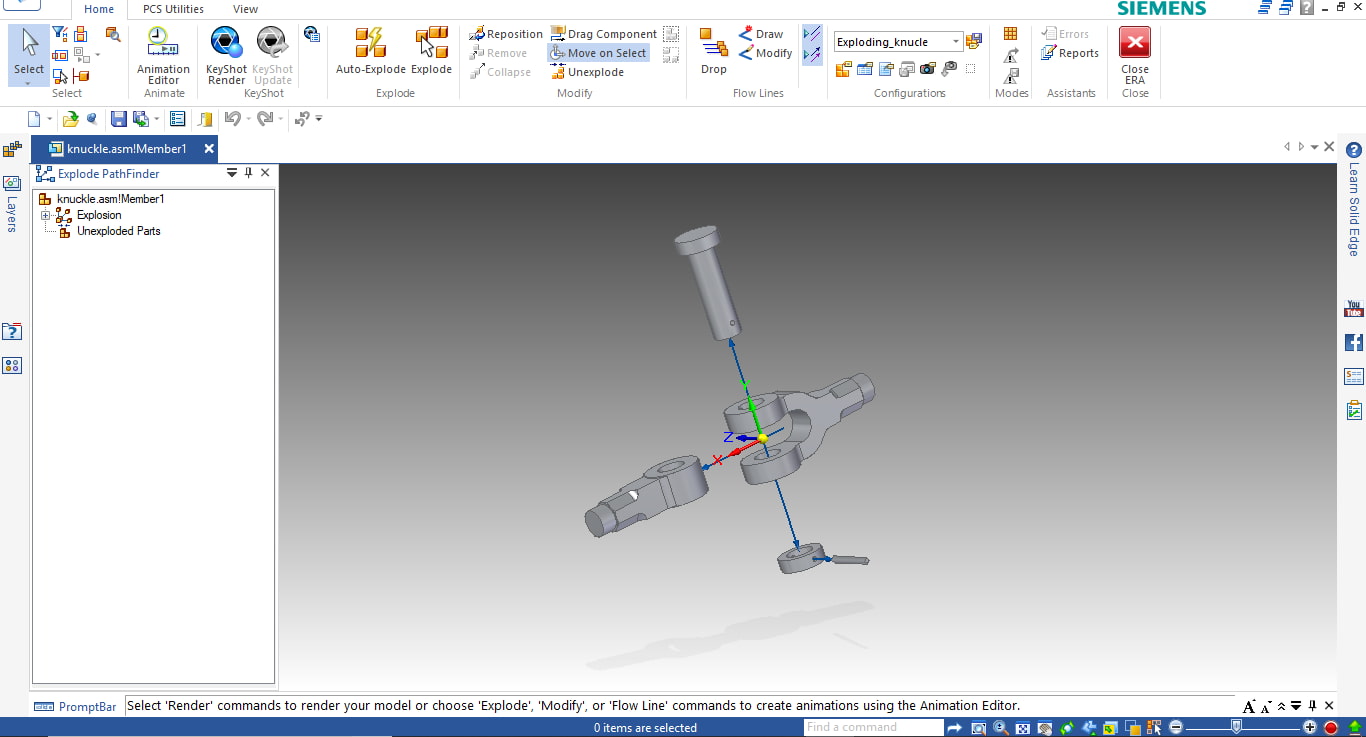
Task: Open the Select button dropdown arrow
Action: click(28, 83)
